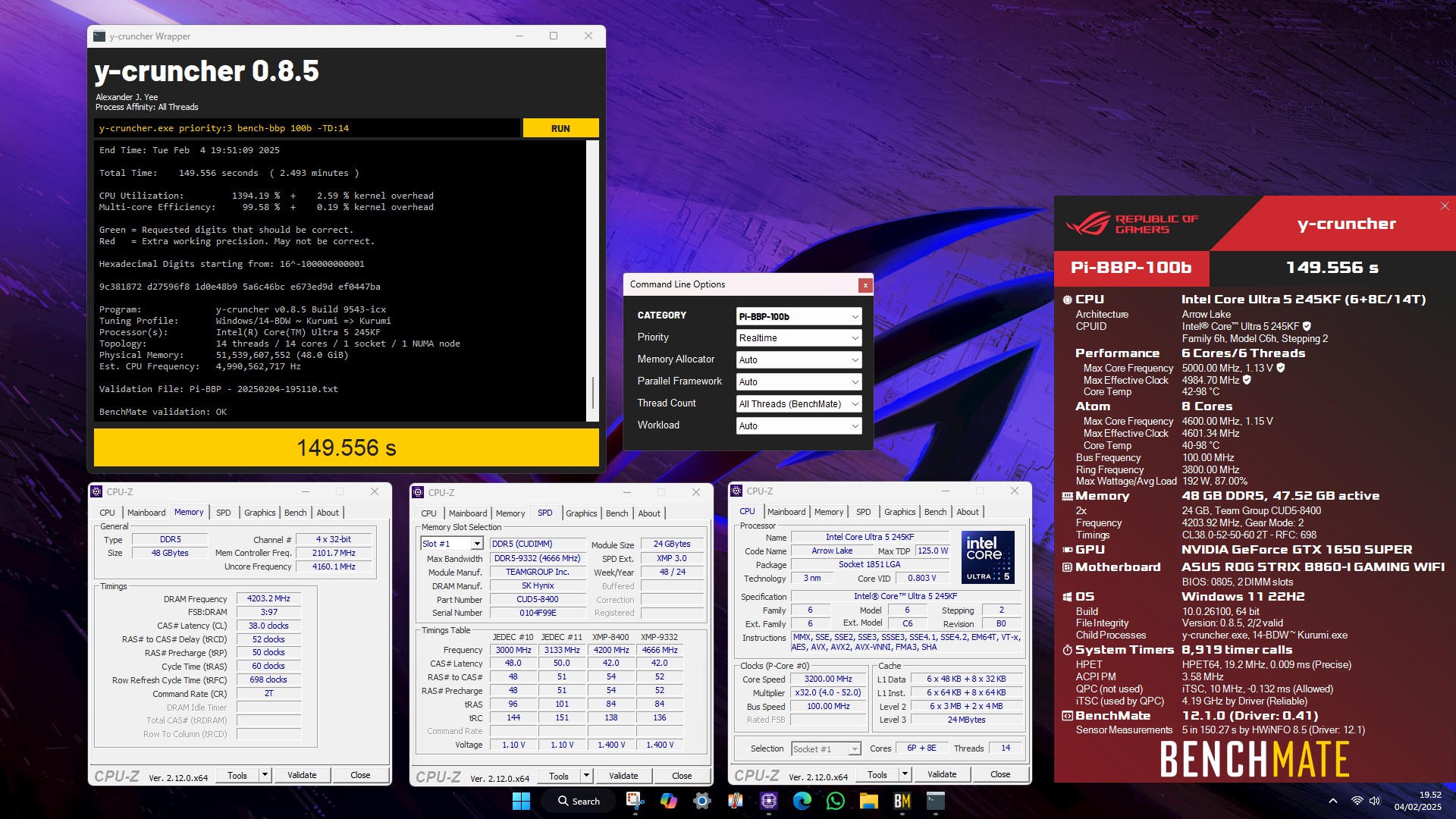Open the Socket #1 selection dropdown
The image size is (1456, 819).
pos(826,749)
